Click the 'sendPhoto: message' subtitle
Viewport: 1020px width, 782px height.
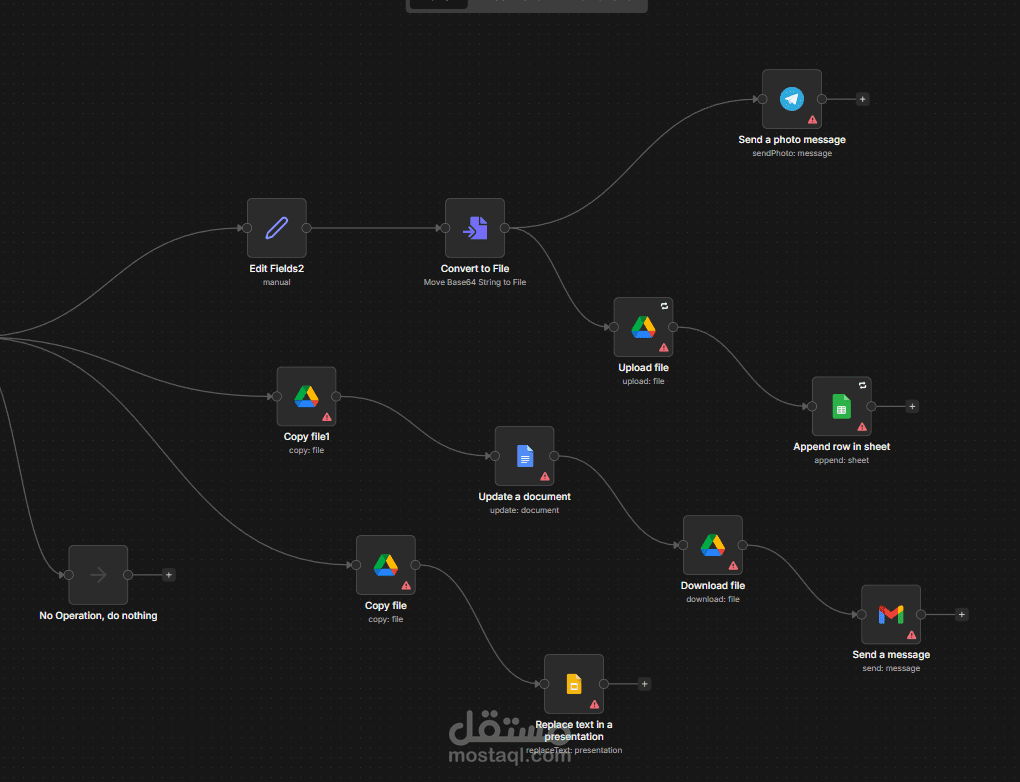tap(792, 154)
